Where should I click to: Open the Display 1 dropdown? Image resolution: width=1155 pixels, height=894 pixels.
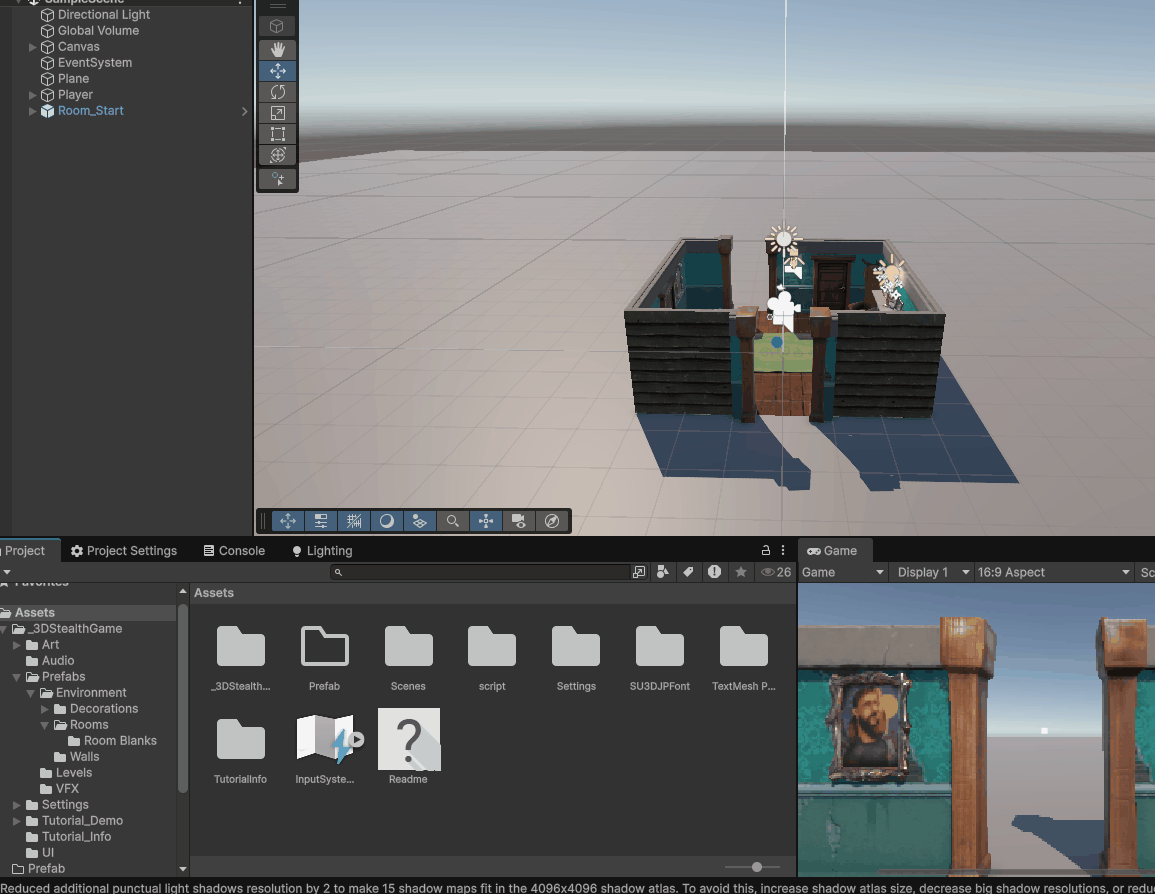(x=932, y=572)
